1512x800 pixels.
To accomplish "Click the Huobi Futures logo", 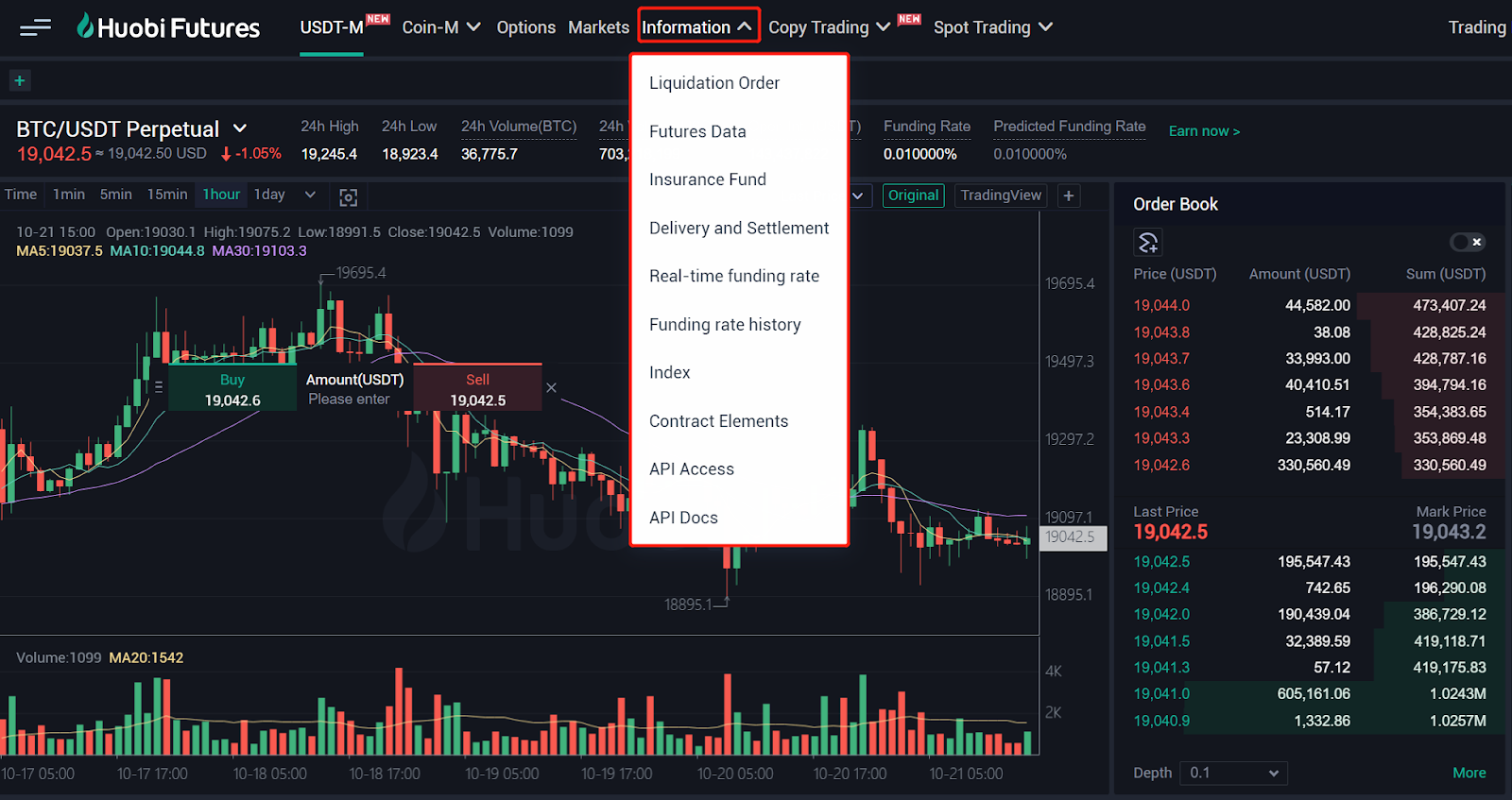I will (168, 27).
